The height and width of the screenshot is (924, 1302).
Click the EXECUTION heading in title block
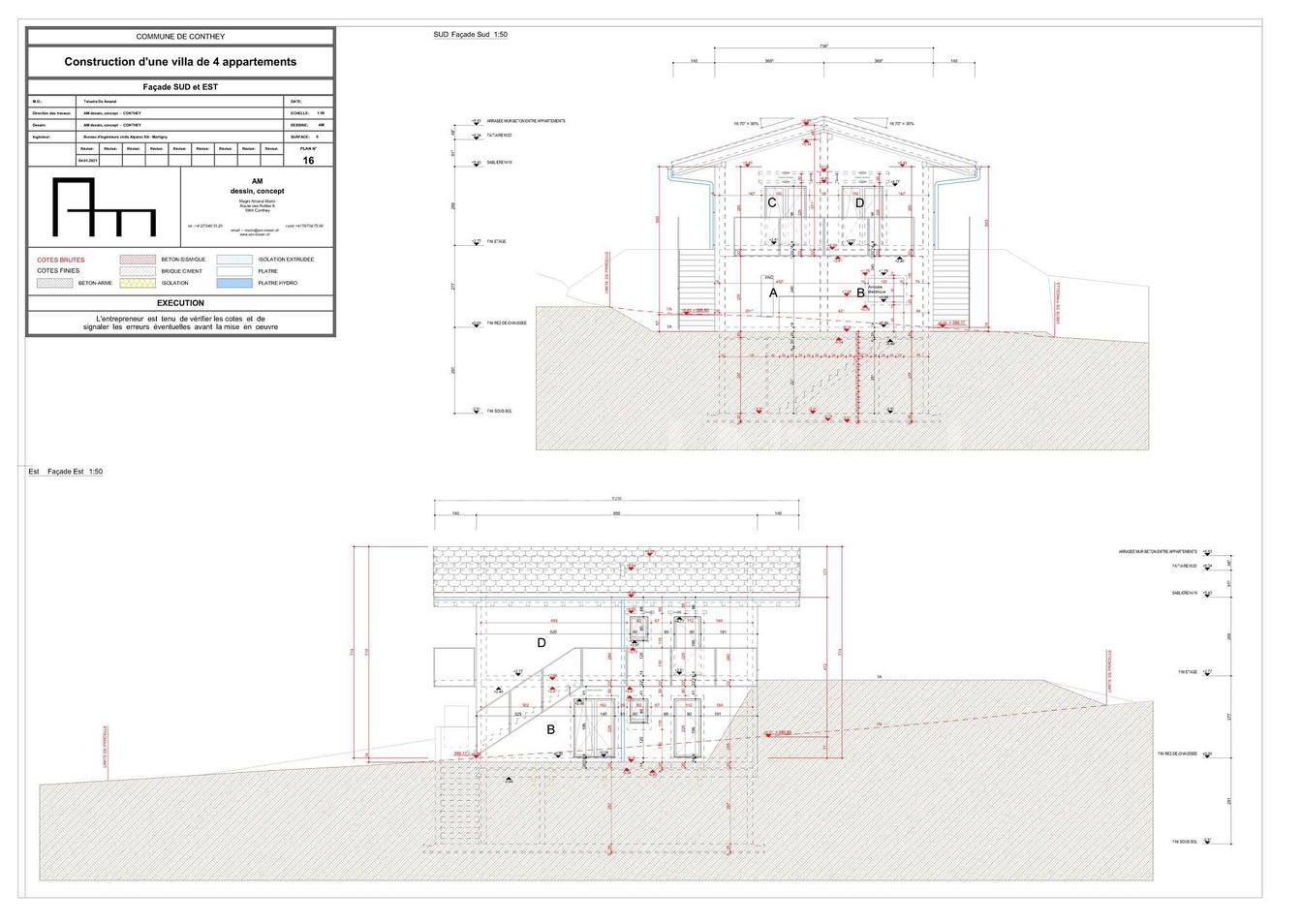pyautogui.click(x=180, y=303)
